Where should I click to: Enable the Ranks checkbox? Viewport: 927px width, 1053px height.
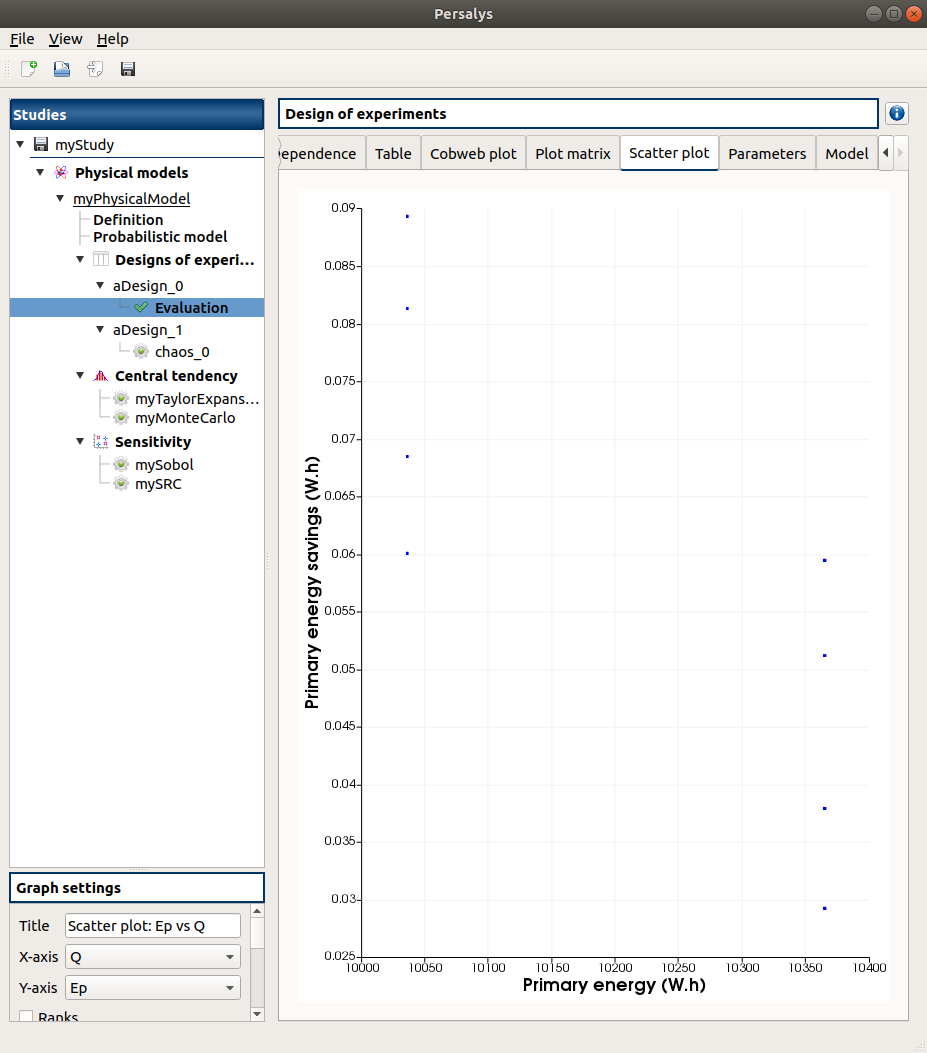(x=27, y=1017)
